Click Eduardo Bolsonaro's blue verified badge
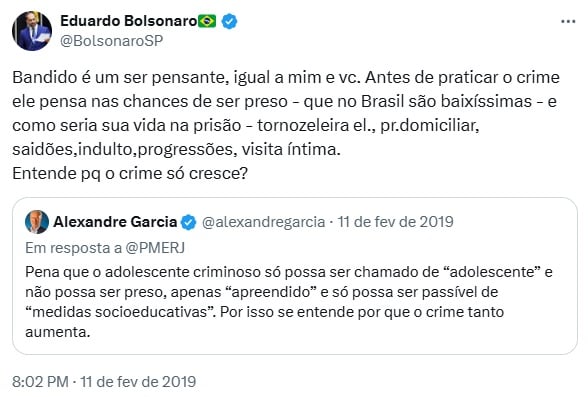This screenshot has width=588, height=397. pos(229,21)
